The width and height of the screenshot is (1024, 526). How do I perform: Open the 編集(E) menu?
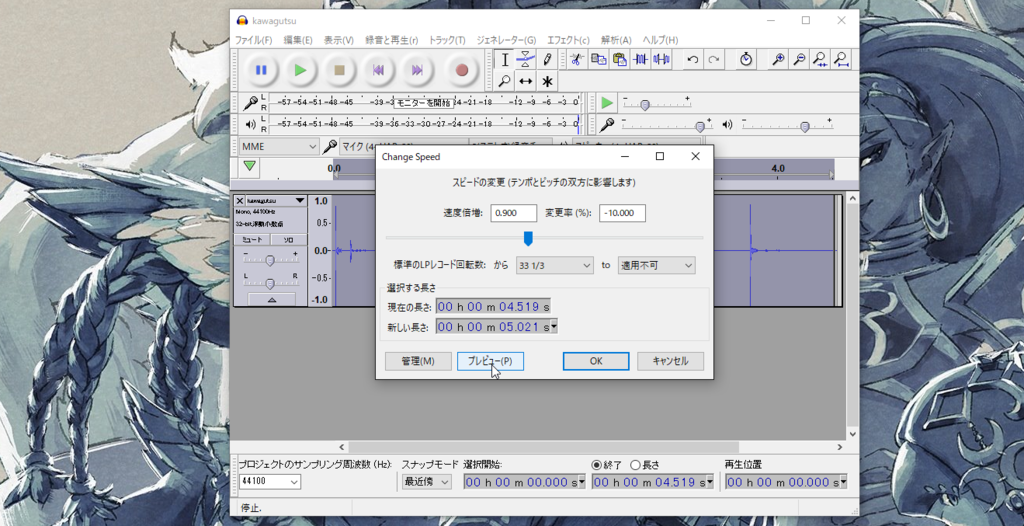tap(298, 40)
